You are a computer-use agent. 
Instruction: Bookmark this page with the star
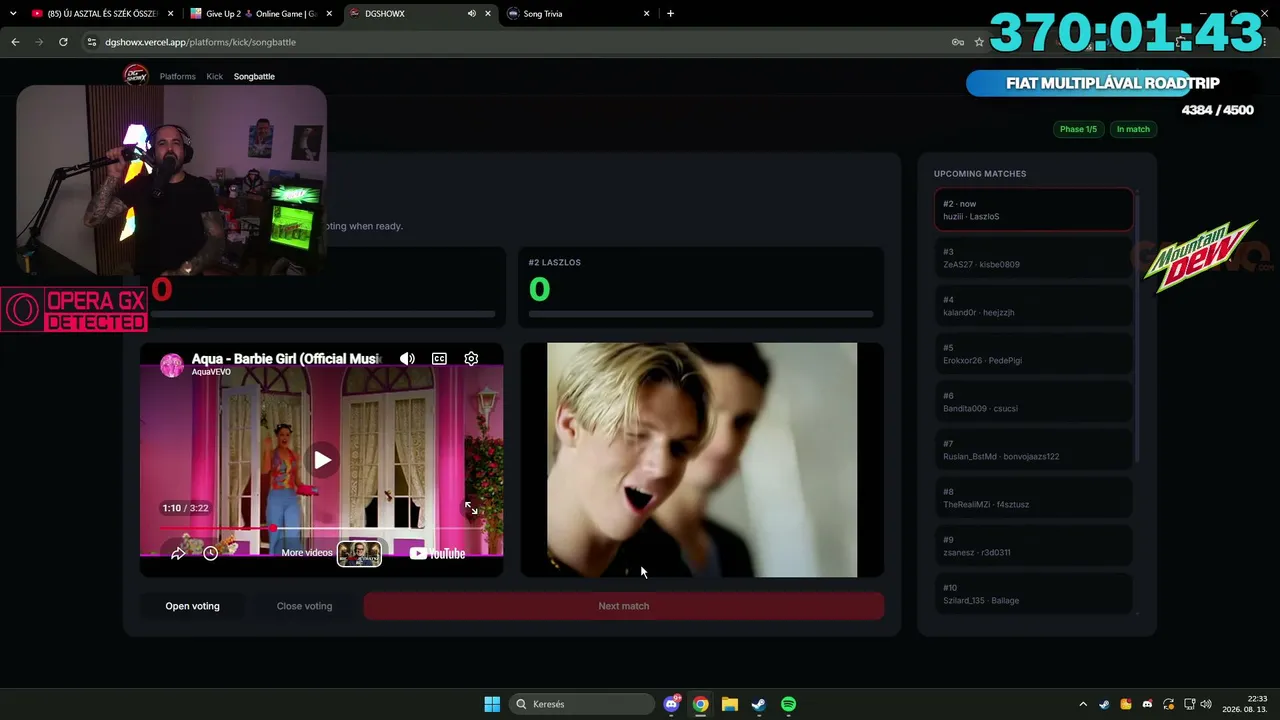(x=979, y=42)
